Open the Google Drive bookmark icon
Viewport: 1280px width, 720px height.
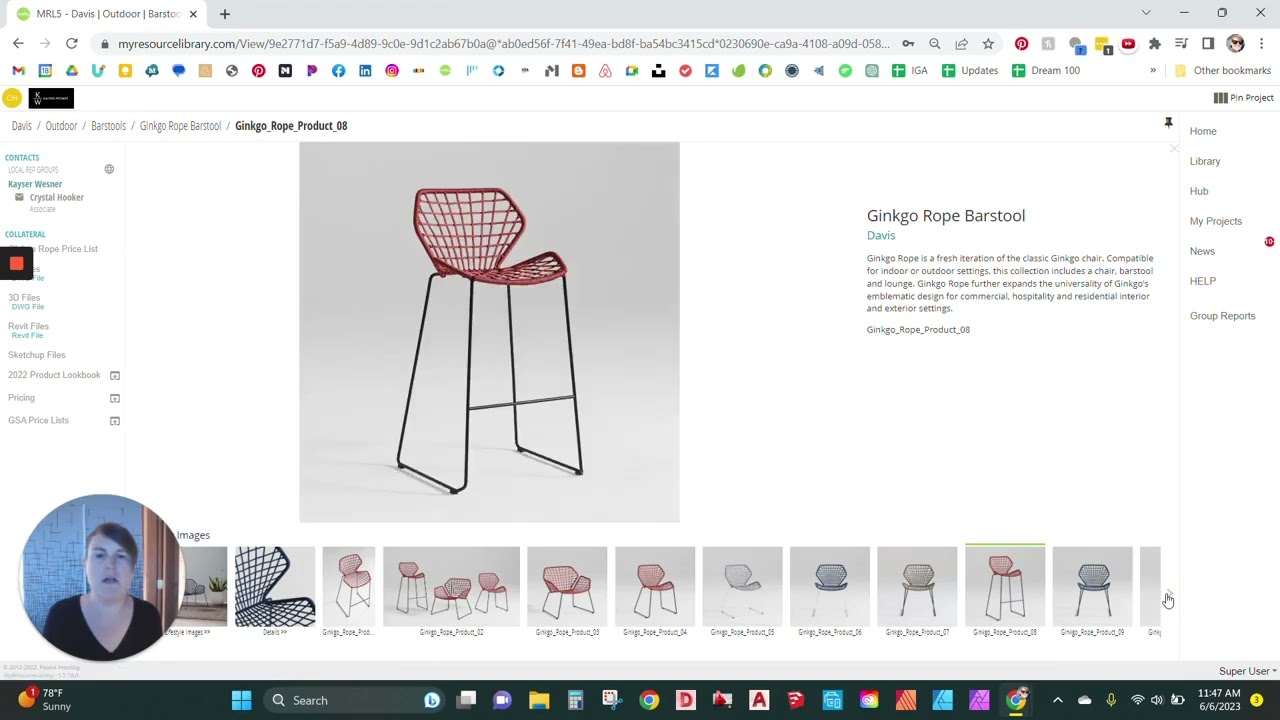72,71
